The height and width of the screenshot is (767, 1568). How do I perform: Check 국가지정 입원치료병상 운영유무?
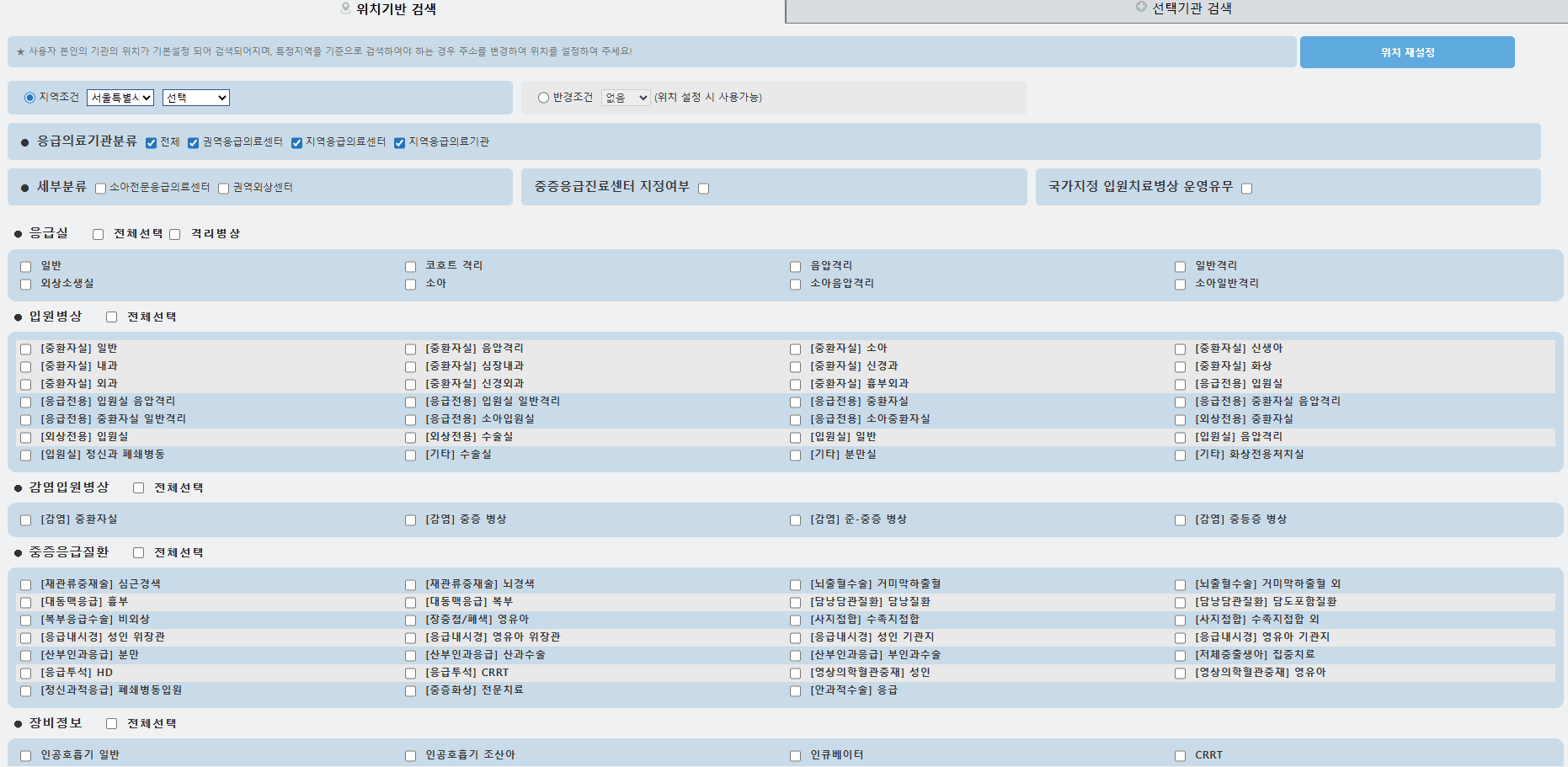click(1246, 188)
